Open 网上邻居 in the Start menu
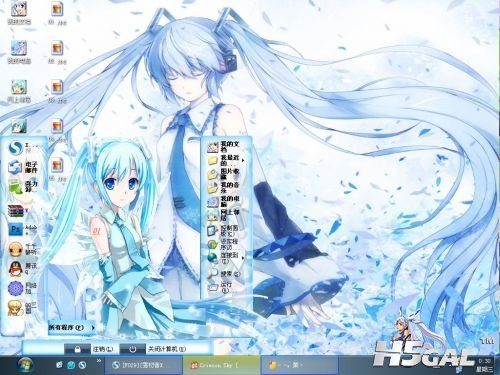 (x=224, y=215)
